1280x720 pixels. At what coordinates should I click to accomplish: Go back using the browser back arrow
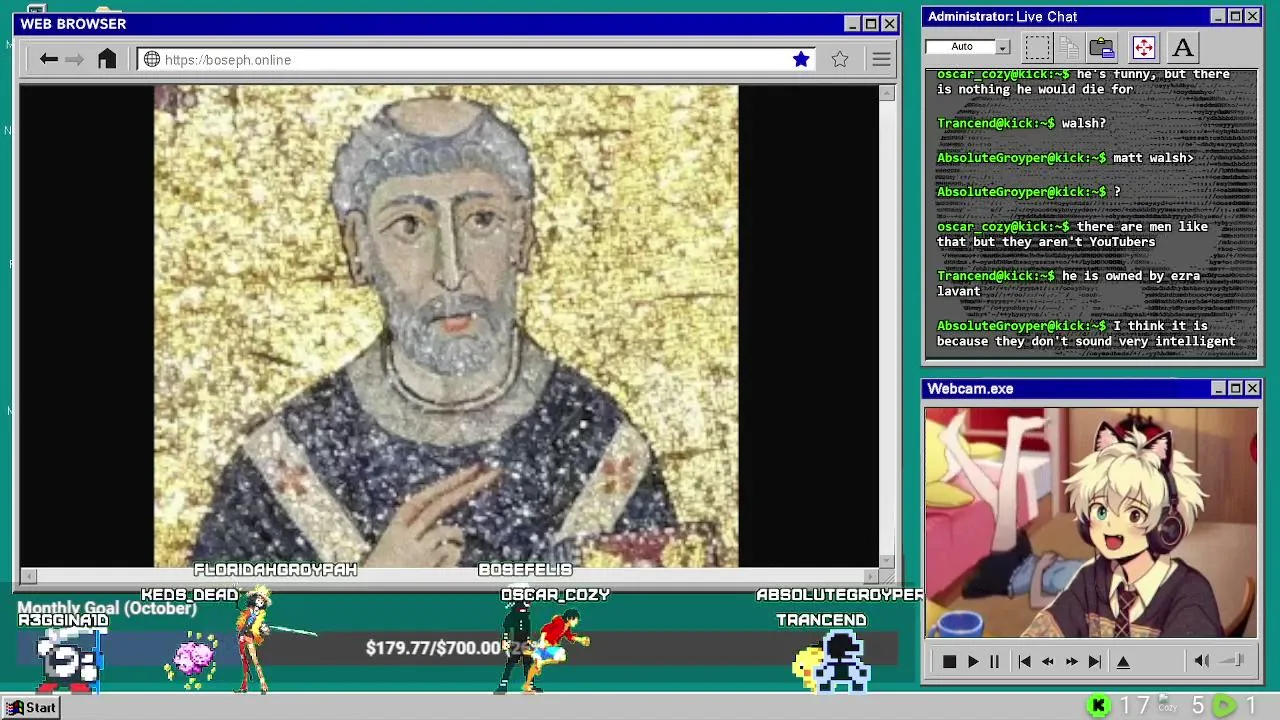tap(48, 59)
